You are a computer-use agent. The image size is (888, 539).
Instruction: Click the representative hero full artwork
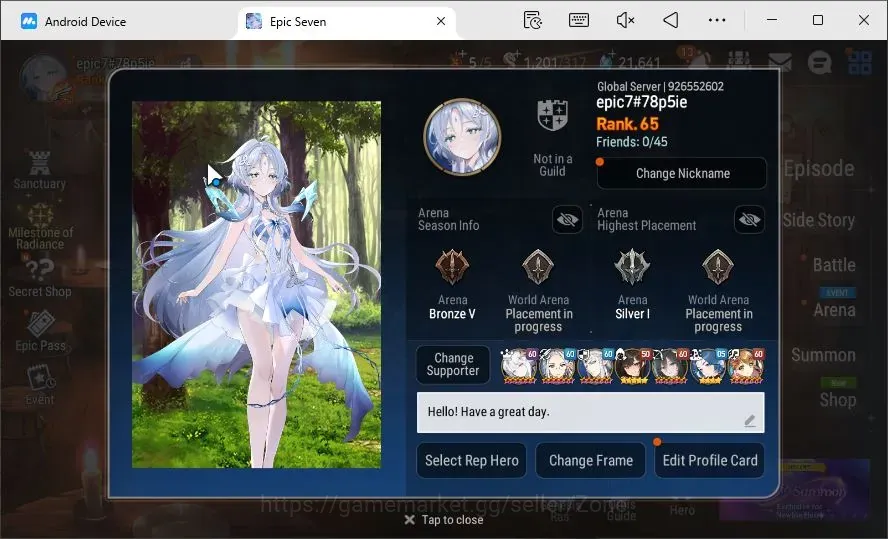pos(257,285)
